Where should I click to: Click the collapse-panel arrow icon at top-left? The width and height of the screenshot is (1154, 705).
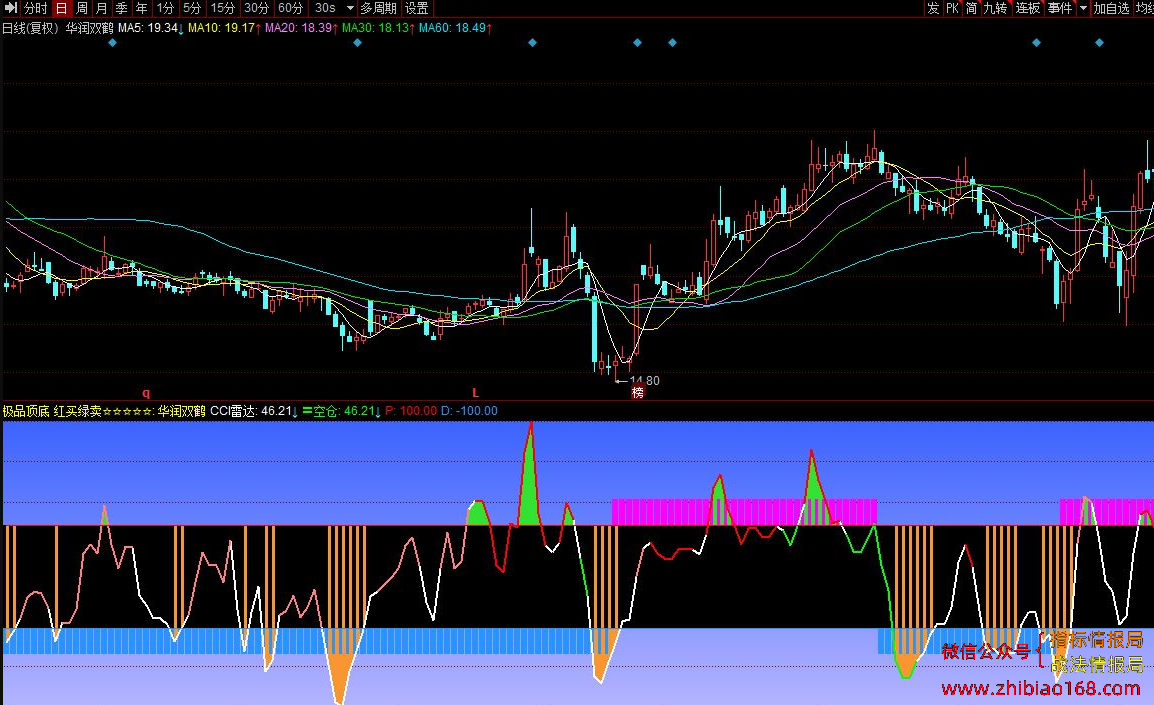coord(10,8)
